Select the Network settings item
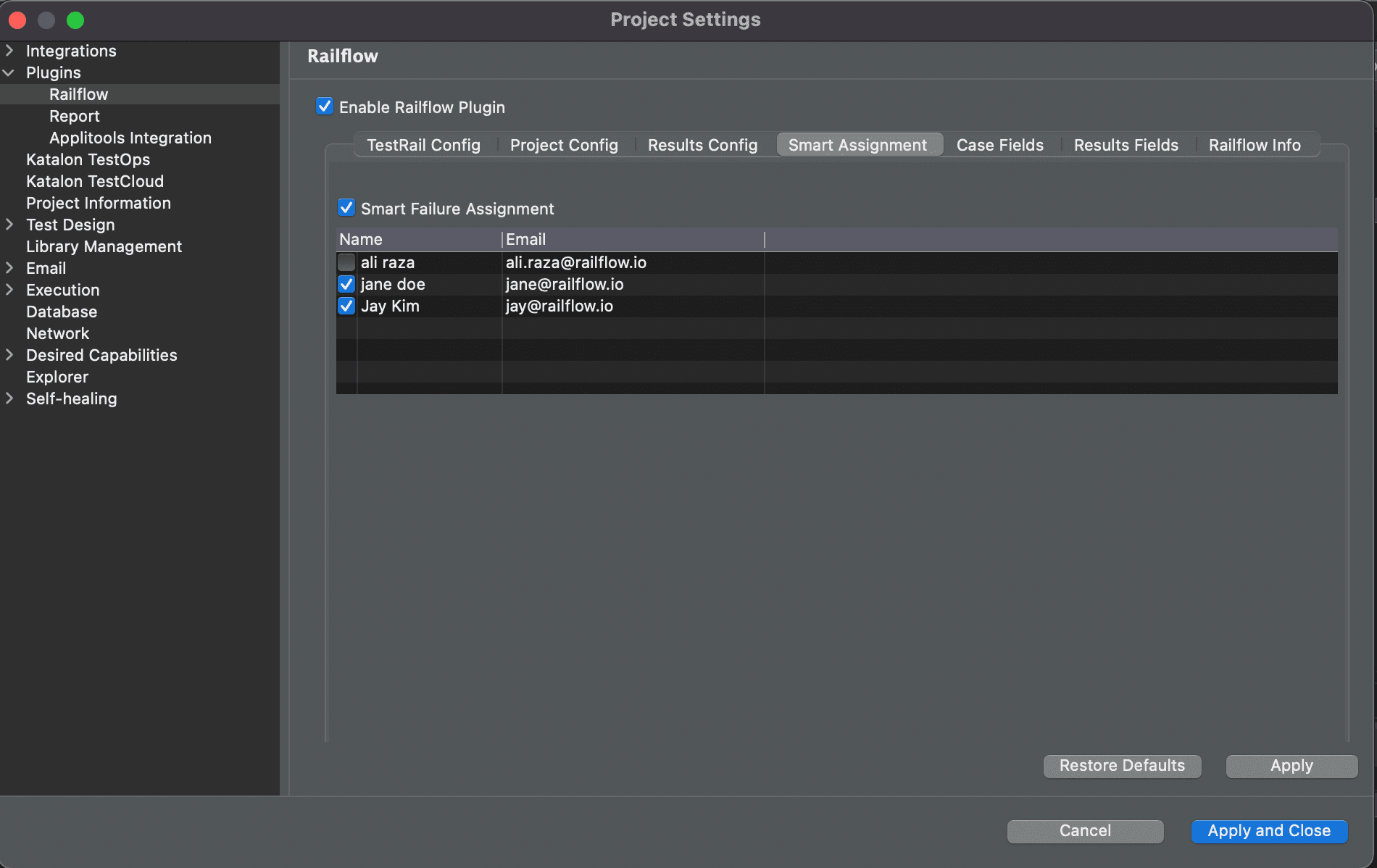The height and width of the screenshot is (868, 1377). (58, 333)
